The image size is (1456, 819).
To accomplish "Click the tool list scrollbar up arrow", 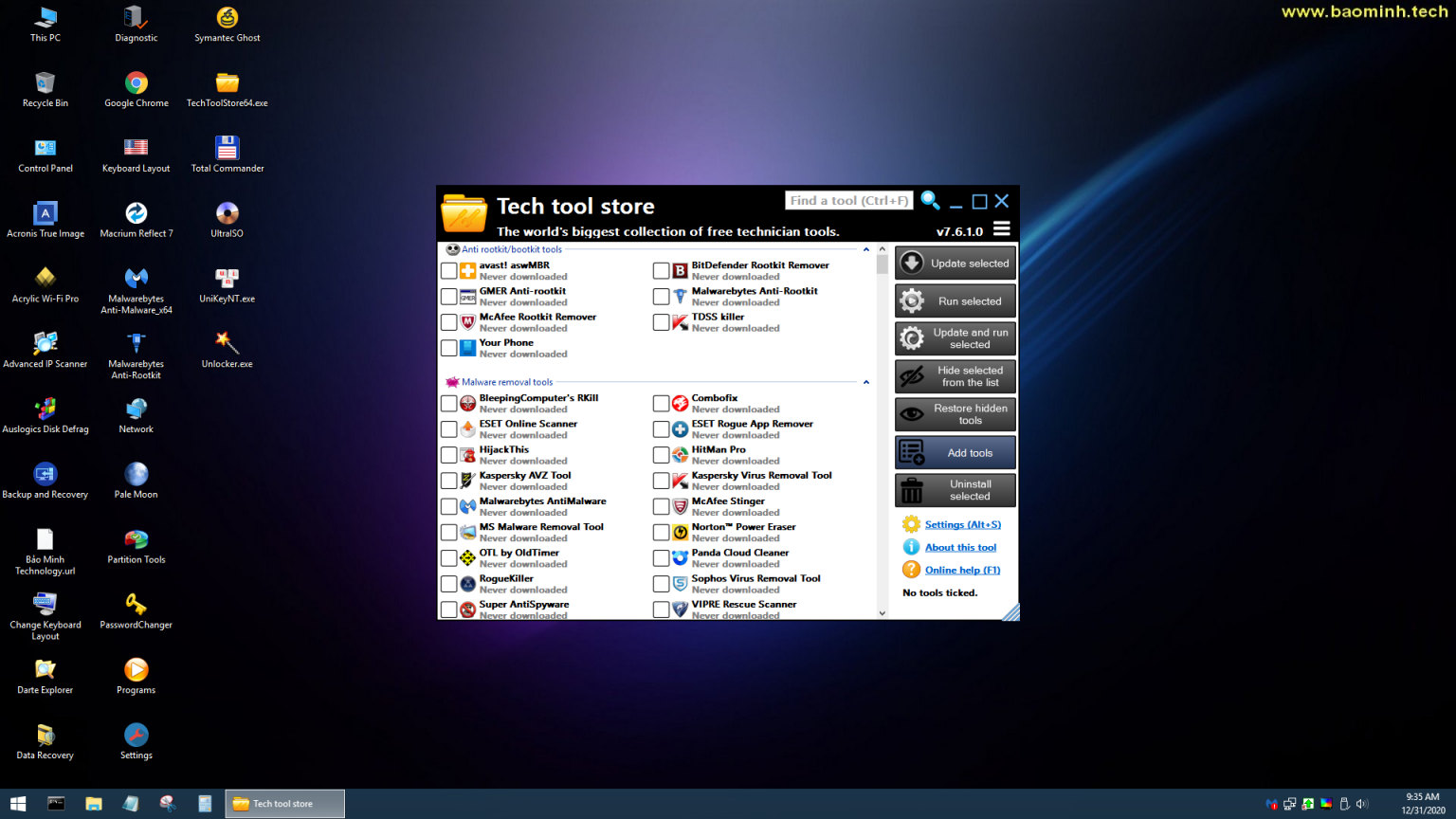I will click(883, 249).
